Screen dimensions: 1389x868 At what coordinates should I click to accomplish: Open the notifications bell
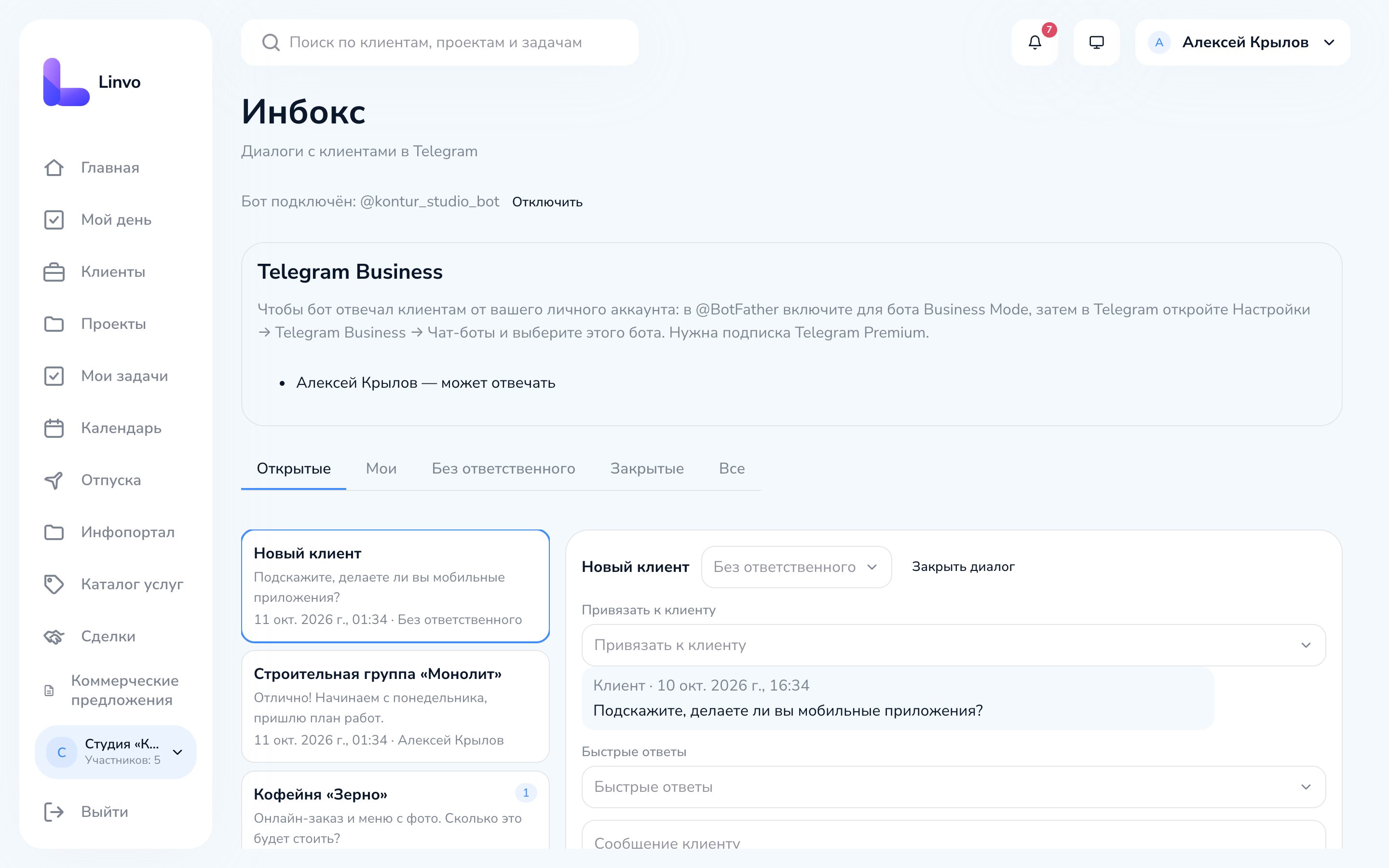tap(1035, 42)
